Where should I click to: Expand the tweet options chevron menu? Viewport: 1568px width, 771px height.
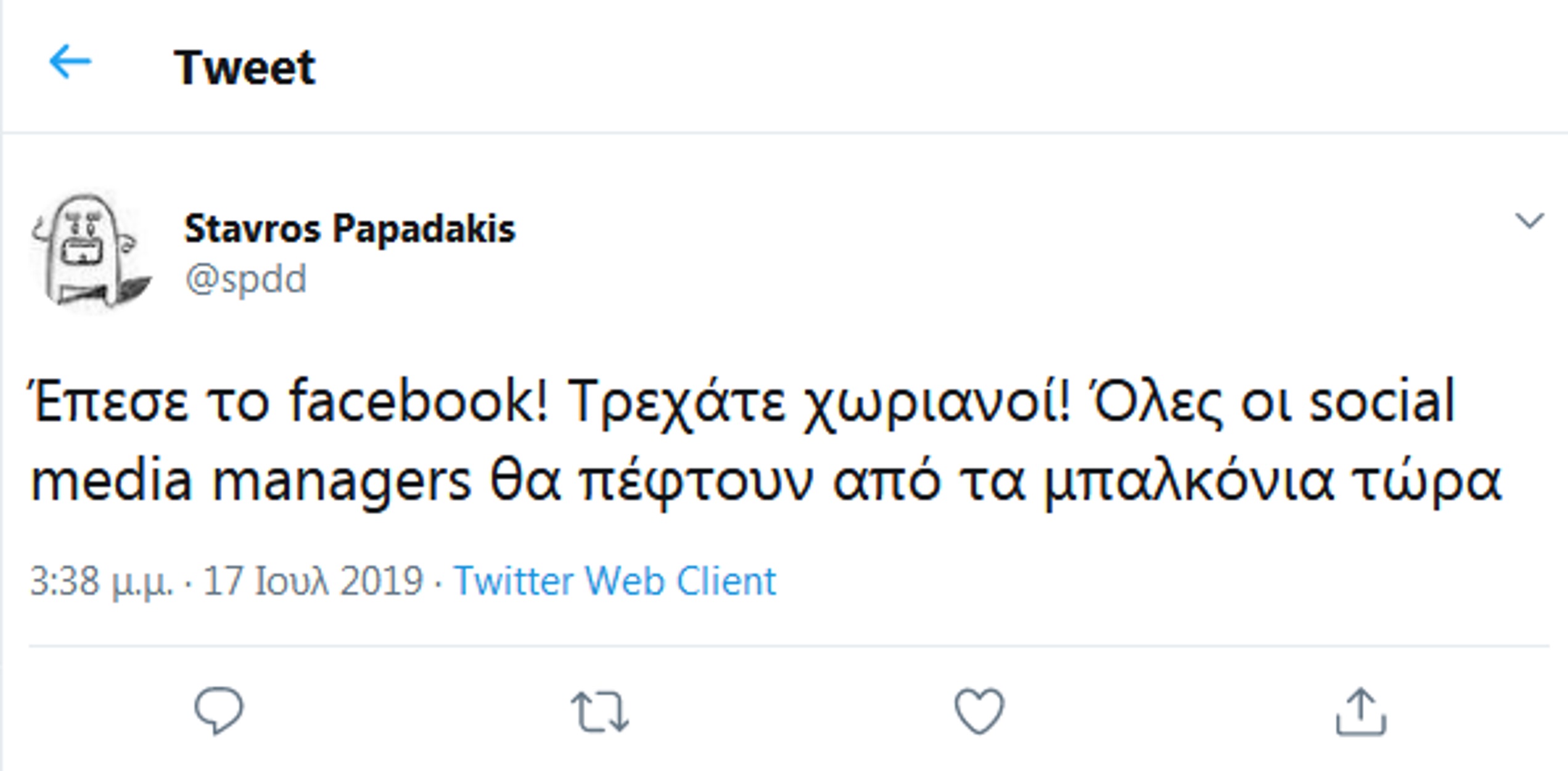click(x=1529, y=220)
